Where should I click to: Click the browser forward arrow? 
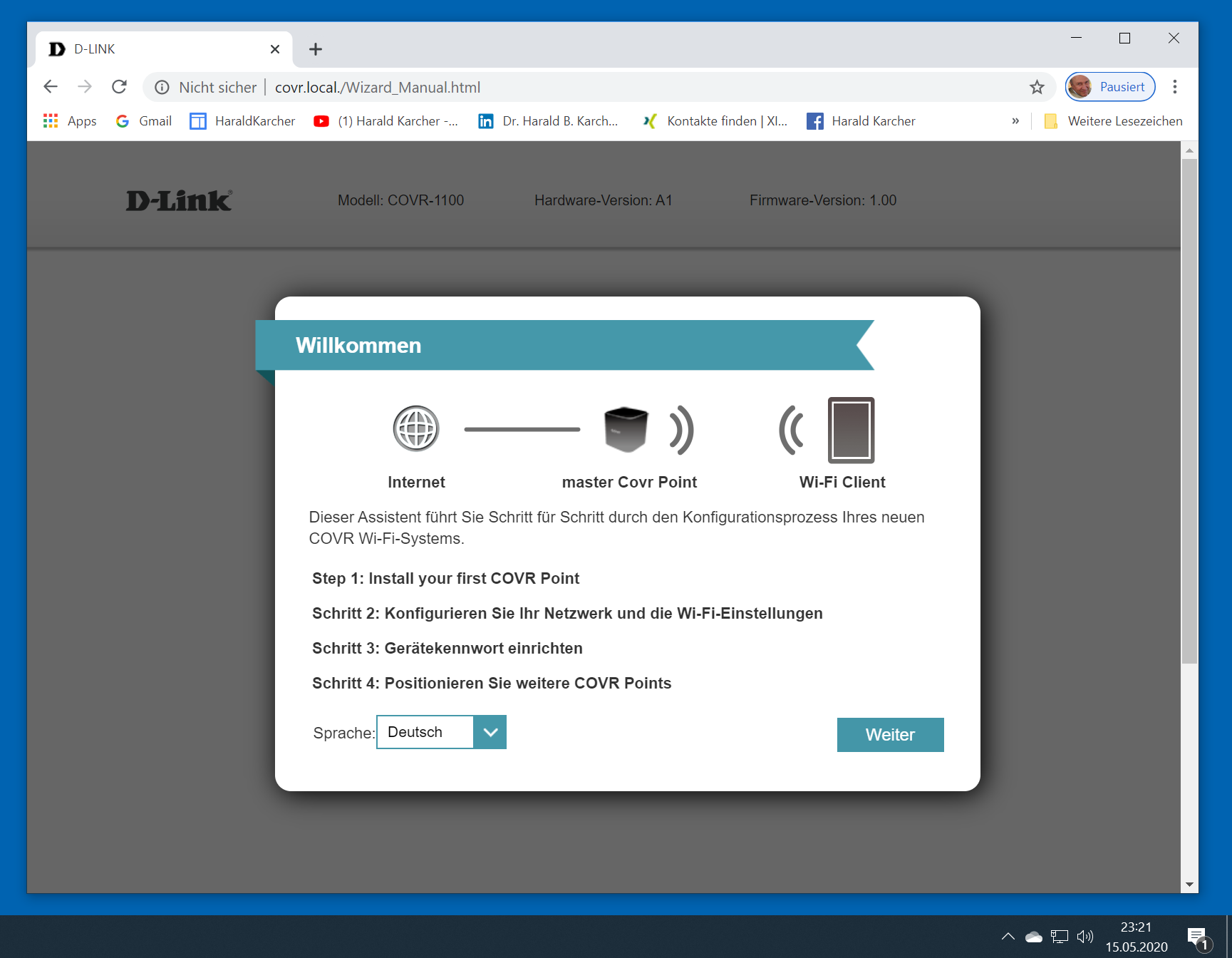click(x=85, y=87)
